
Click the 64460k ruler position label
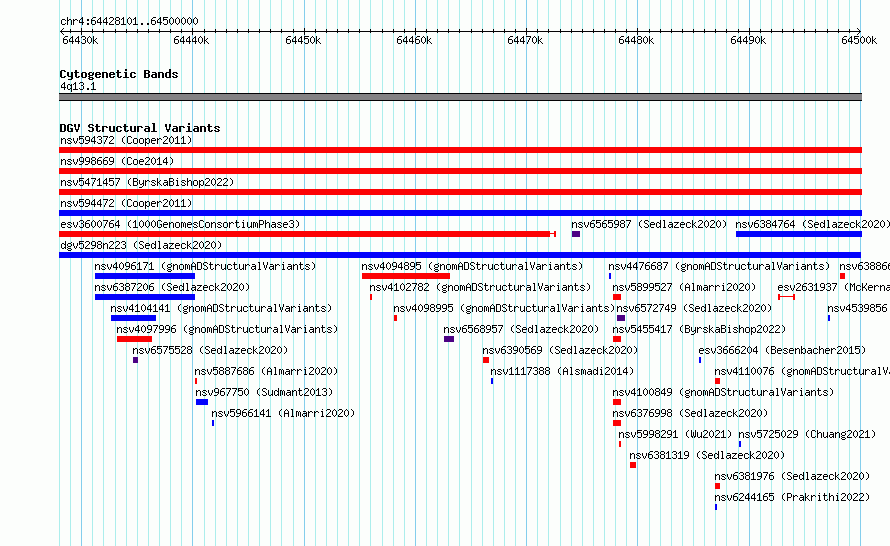click(x=414, y=40)
